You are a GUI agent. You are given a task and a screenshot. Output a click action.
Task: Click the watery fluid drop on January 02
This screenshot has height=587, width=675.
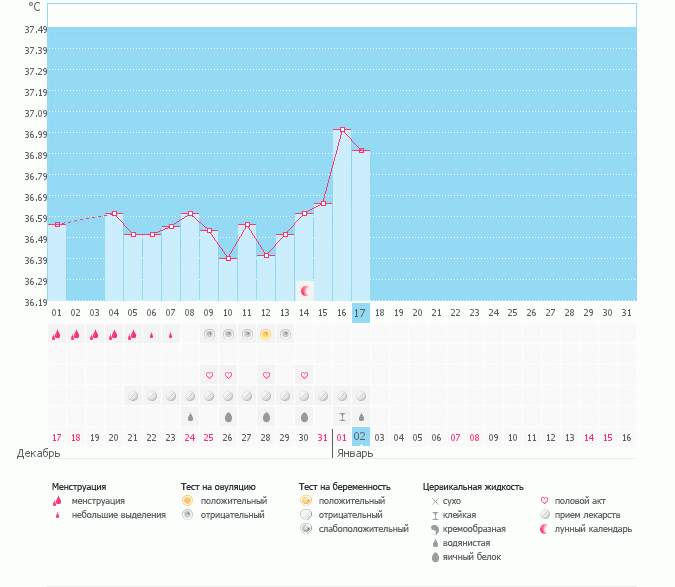click(x=361, y=417)
